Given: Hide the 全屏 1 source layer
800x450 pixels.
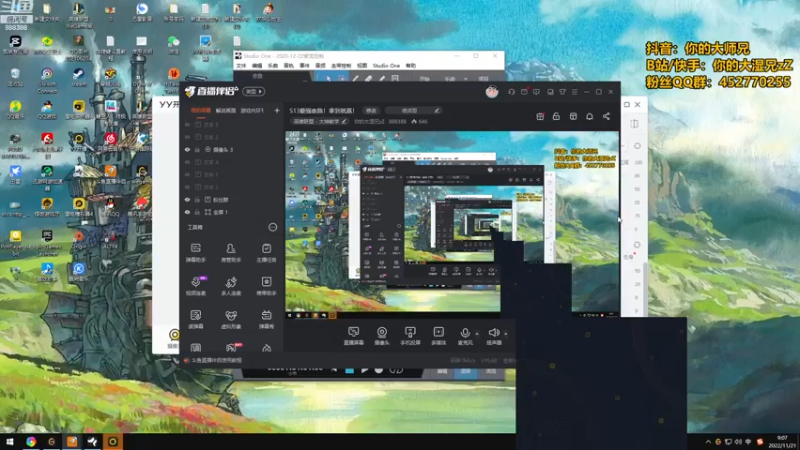Looking at the screenshot, I should [187, 212].
